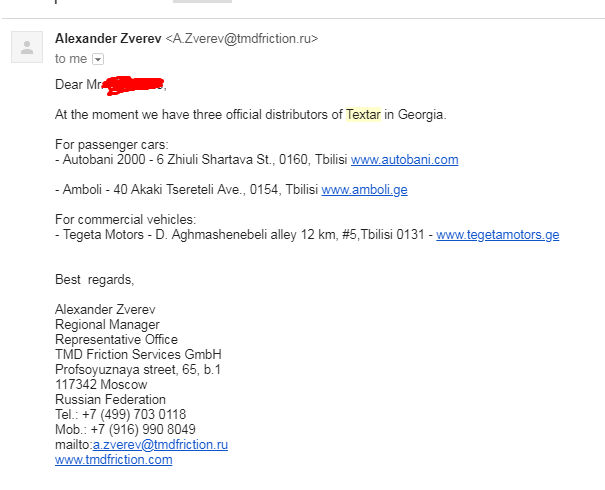Click 'TMD Friction Services GmbH' in signature
The image size is (605, 490).
[138, 355]
